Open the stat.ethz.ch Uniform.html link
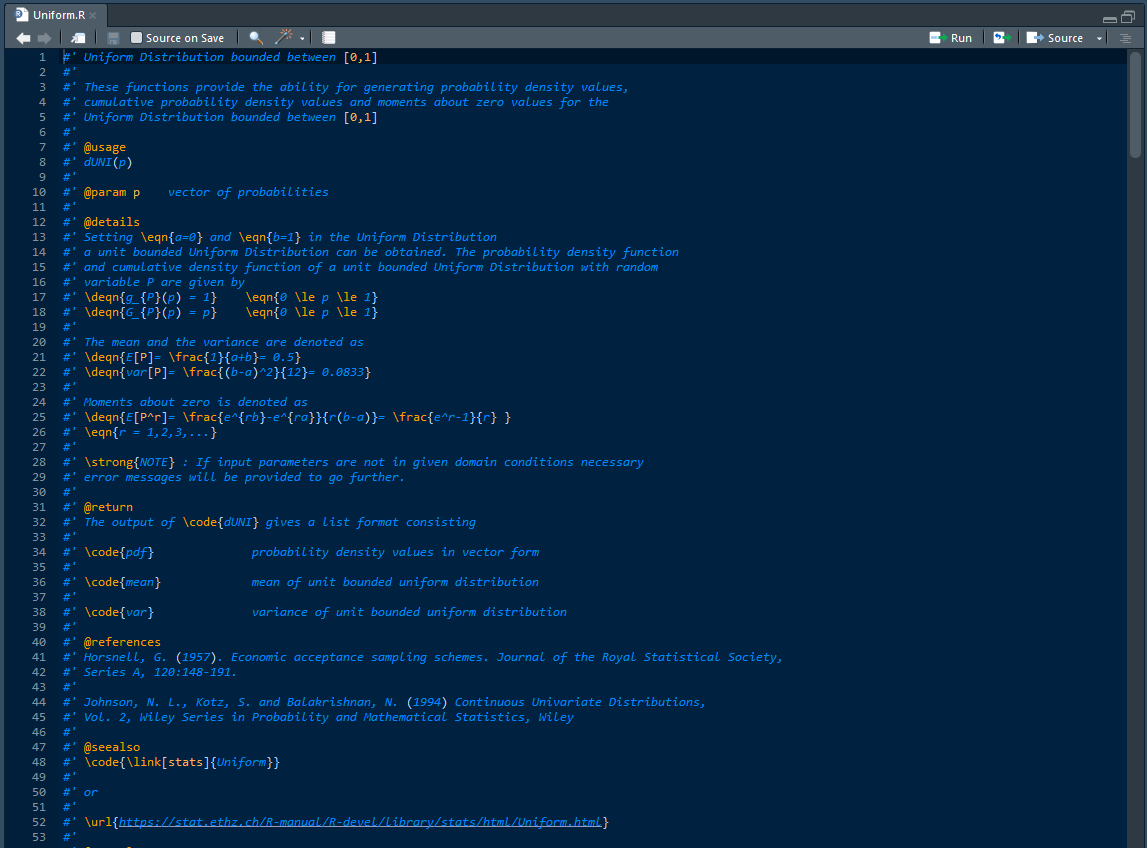1147x848 pixels. 360,822
